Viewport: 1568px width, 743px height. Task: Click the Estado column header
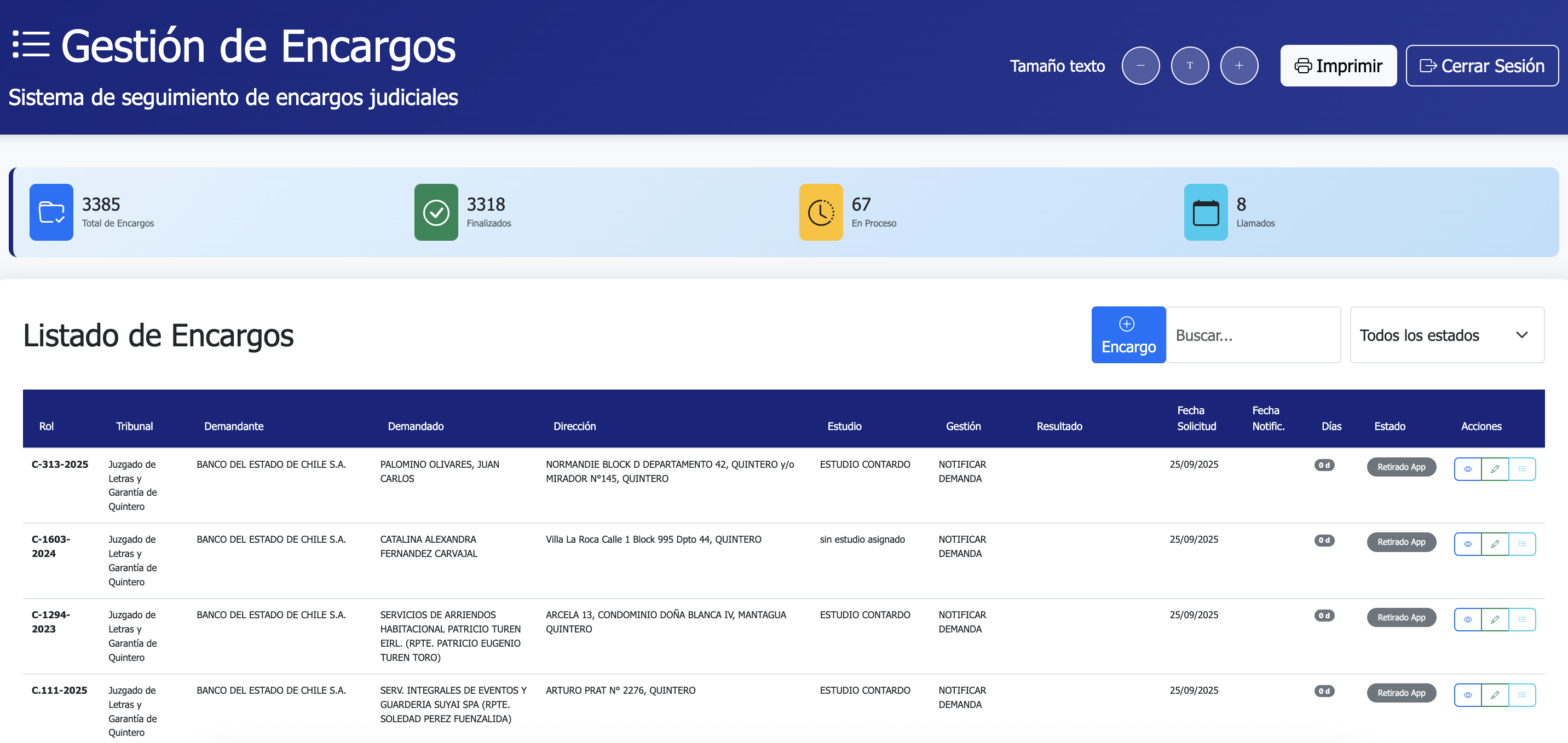[1389, 426]
